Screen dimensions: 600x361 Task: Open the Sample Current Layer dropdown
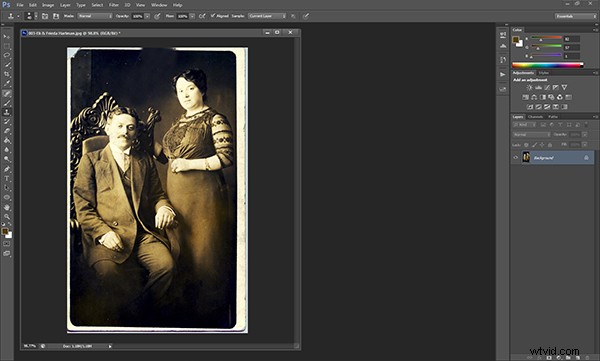tap(267, 16)
